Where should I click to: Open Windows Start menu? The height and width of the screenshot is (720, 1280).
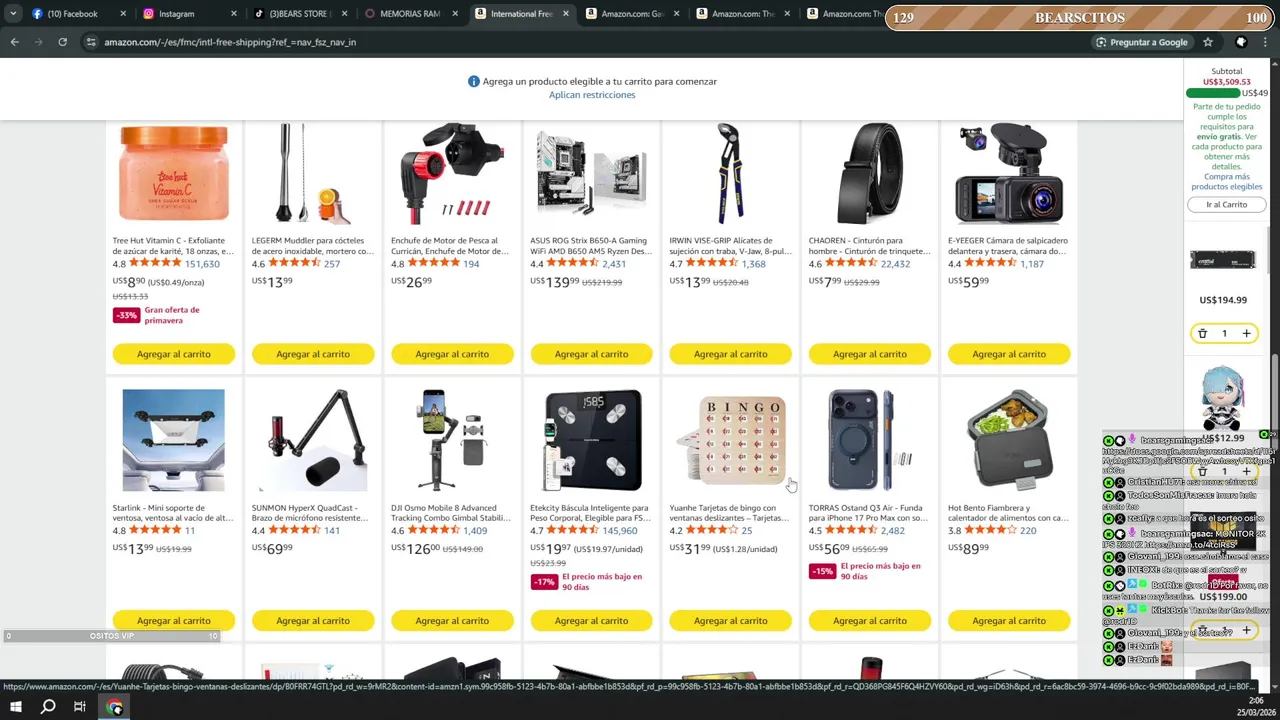point(15,707)
